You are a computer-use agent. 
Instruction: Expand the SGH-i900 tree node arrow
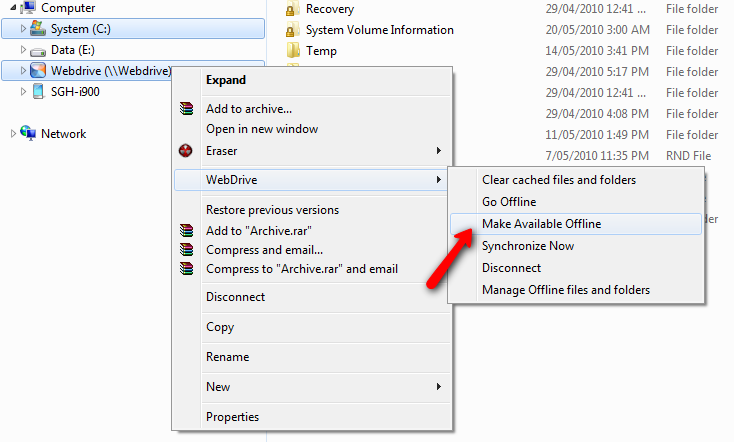(24, 92)
